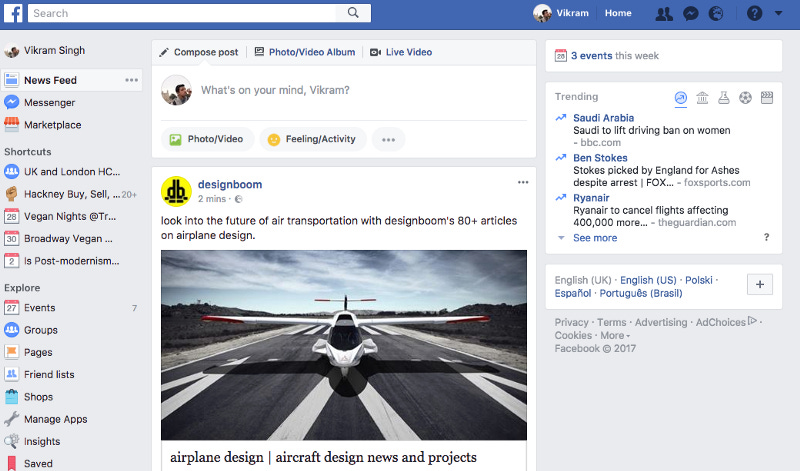
Task: Switch language to Polski
Action: 698,280
